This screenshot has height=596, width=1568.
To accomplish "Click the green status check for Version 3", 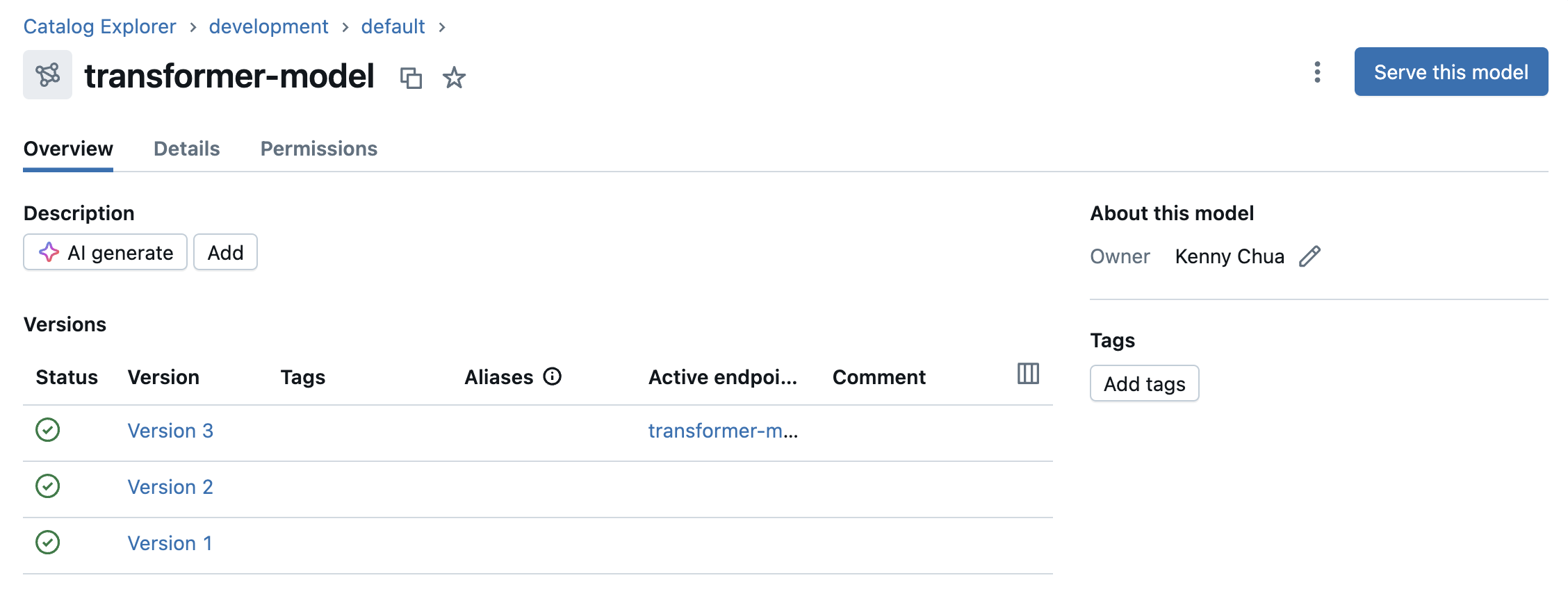I will tap(47, 431).
